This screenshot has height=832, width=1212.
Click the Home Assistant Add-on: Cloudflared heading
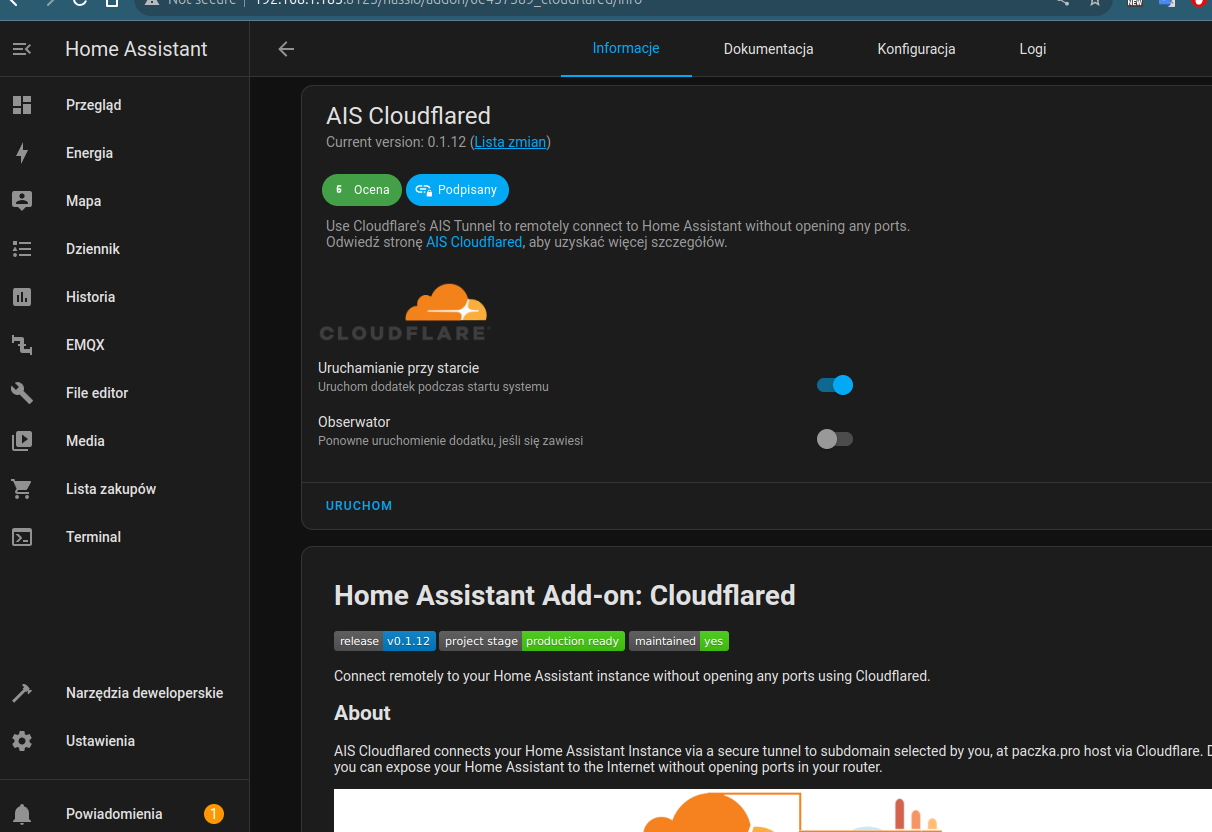pos(565,596)
